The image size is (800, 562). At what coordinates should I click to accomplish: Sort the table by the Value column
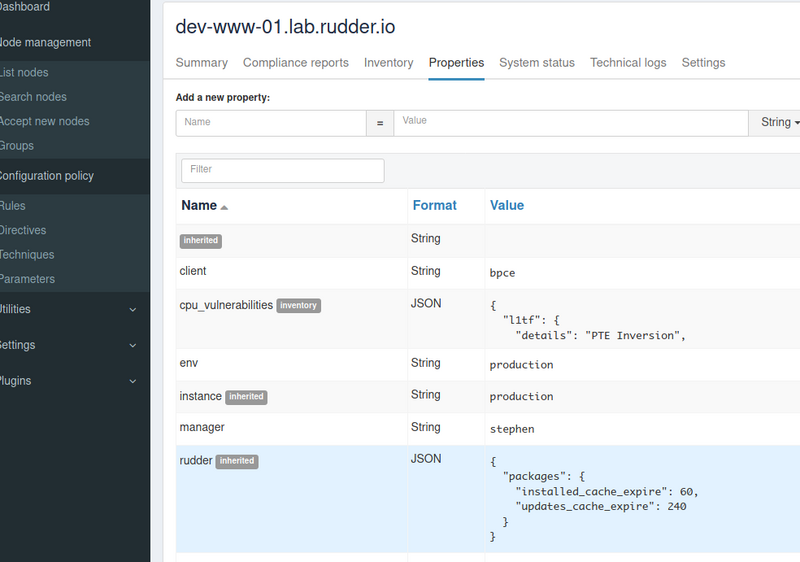click(x=507, y=206)
